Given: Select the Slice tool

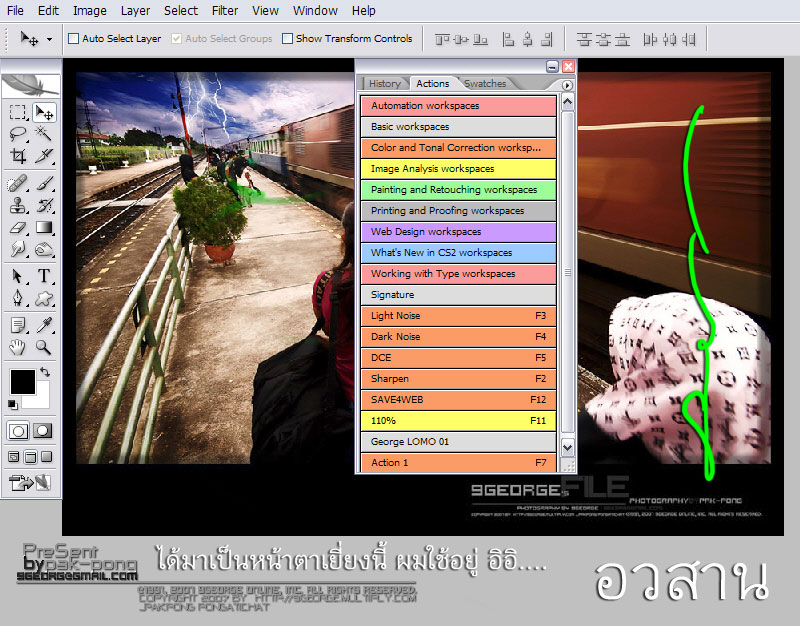Looking at the screenshot, I should [x=44, y=155].
